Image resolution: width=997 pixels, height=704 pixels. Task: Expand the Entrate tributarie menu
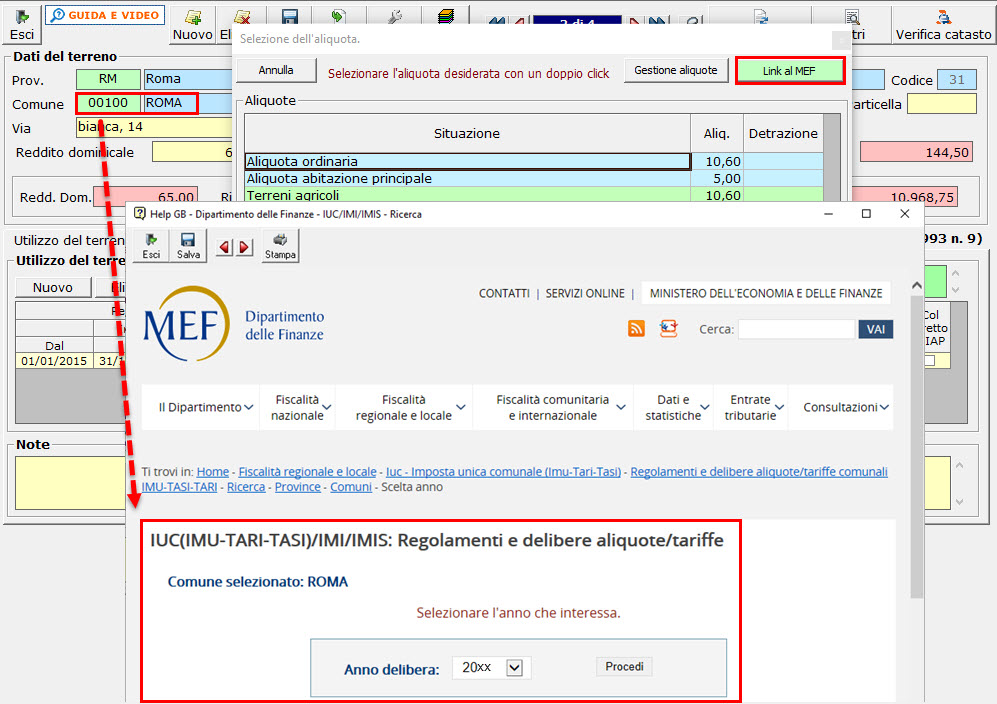[x=753, y=407]
